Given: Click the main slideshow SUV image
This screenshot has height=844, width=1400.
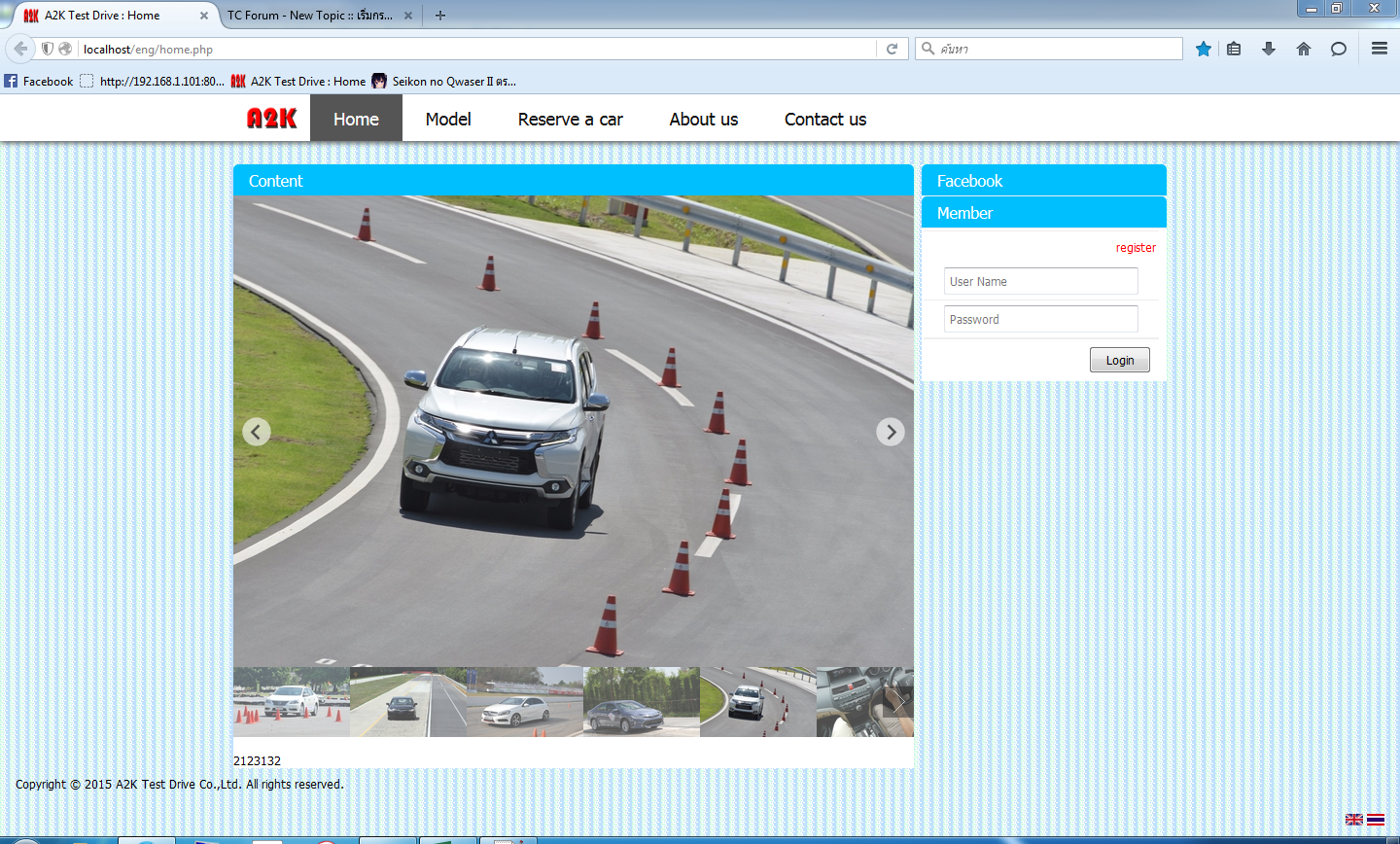Looking at the screenshot, I should 574,432.
